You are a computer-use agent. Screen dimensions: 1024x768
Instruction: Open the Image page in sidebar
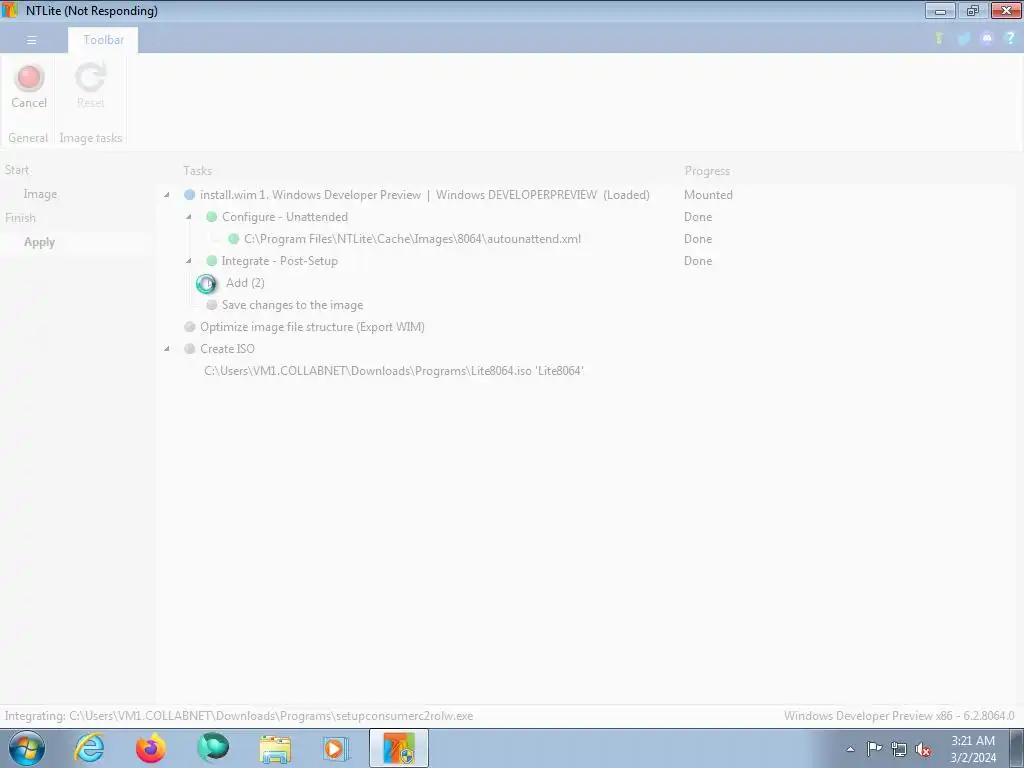[40, 194]
